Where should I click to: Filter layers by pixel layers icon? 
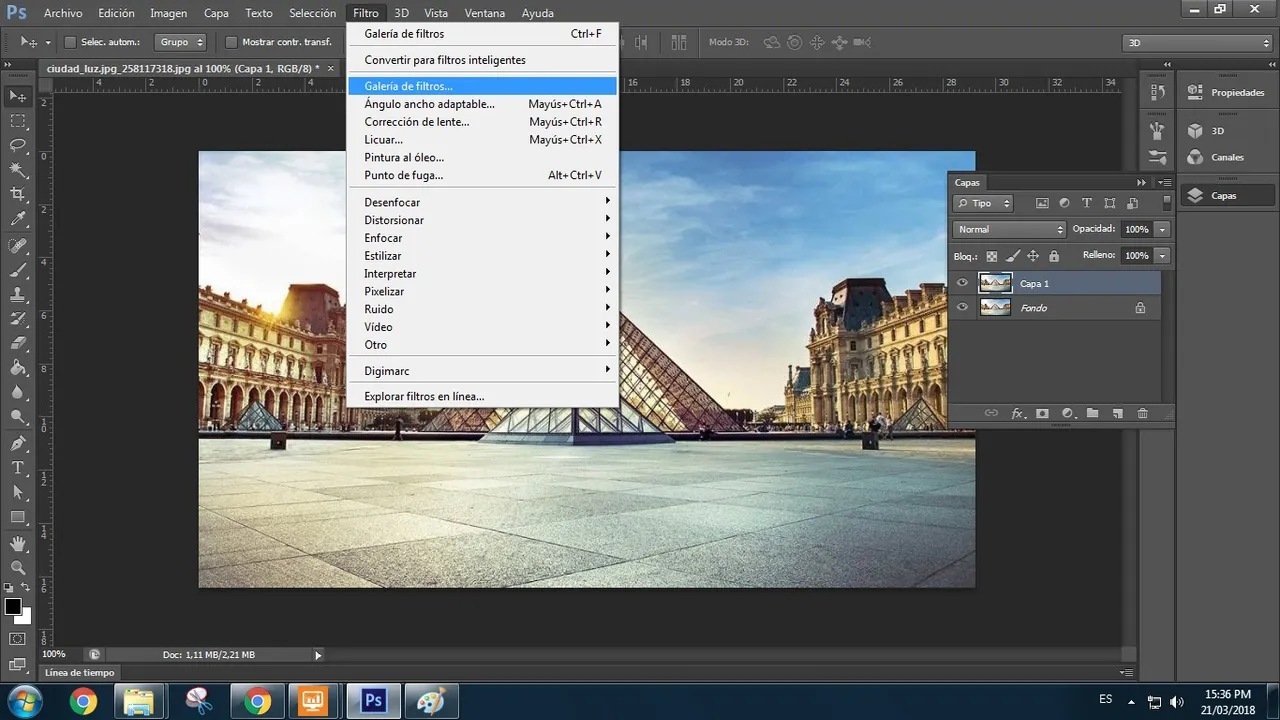[x=1042, y=203]
